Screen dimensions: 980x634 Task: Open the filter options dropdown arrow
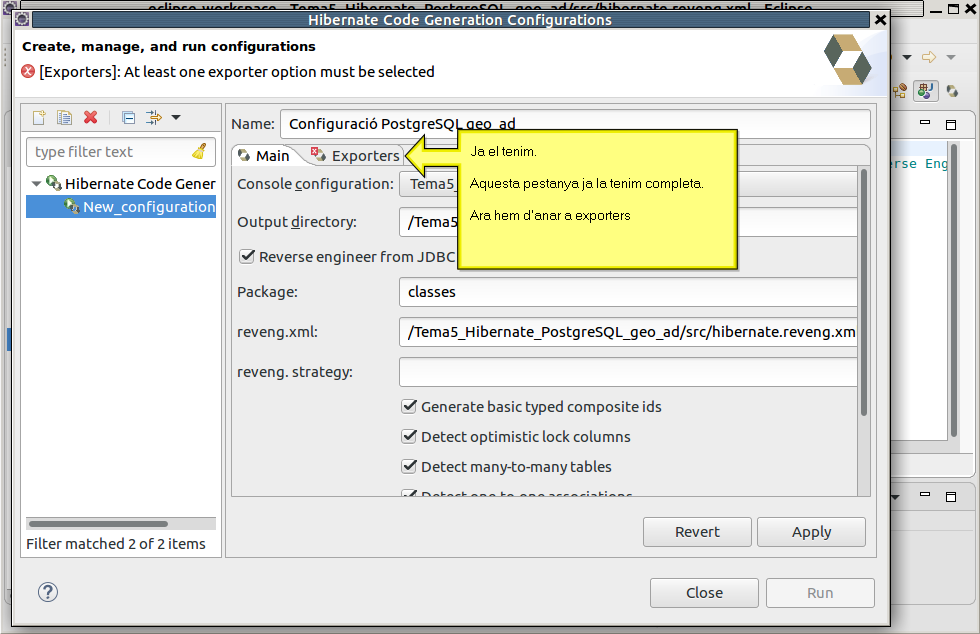pos(176,117)
